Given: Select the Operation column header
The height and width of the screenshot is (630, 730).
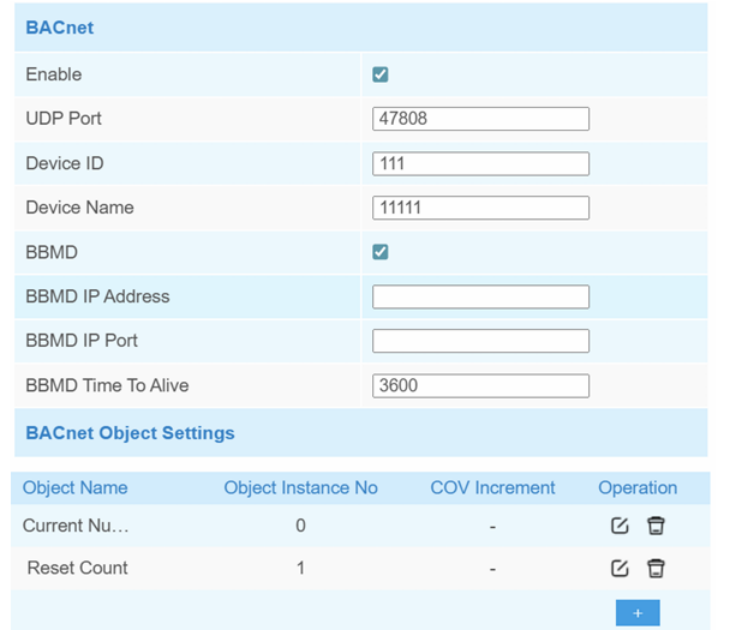Looking at the screenshot, I should [x=637, y=488].
